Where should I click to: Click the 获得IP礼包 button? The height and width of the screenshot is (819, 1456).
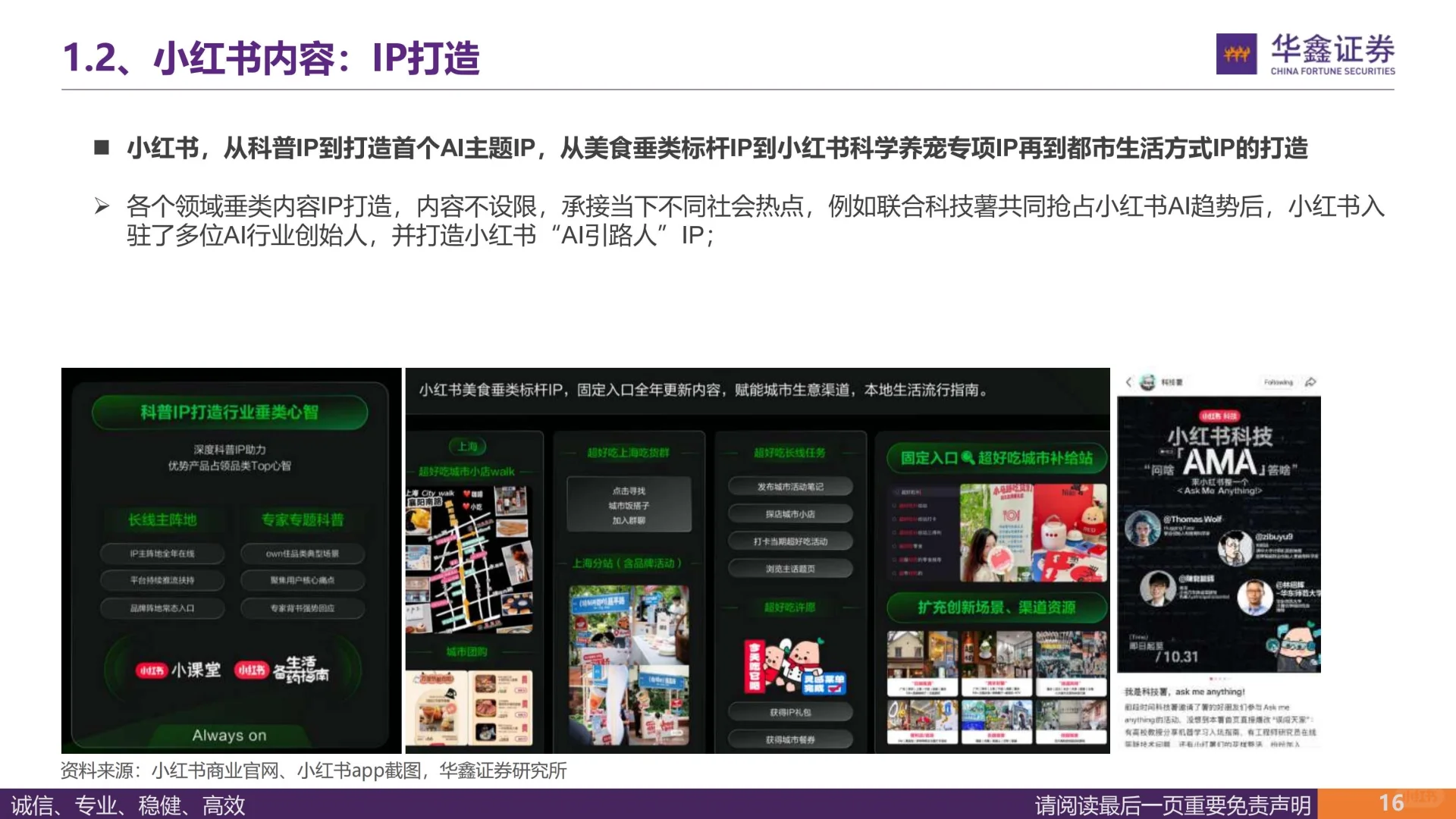pyautogui.click(x=790, y=712)
